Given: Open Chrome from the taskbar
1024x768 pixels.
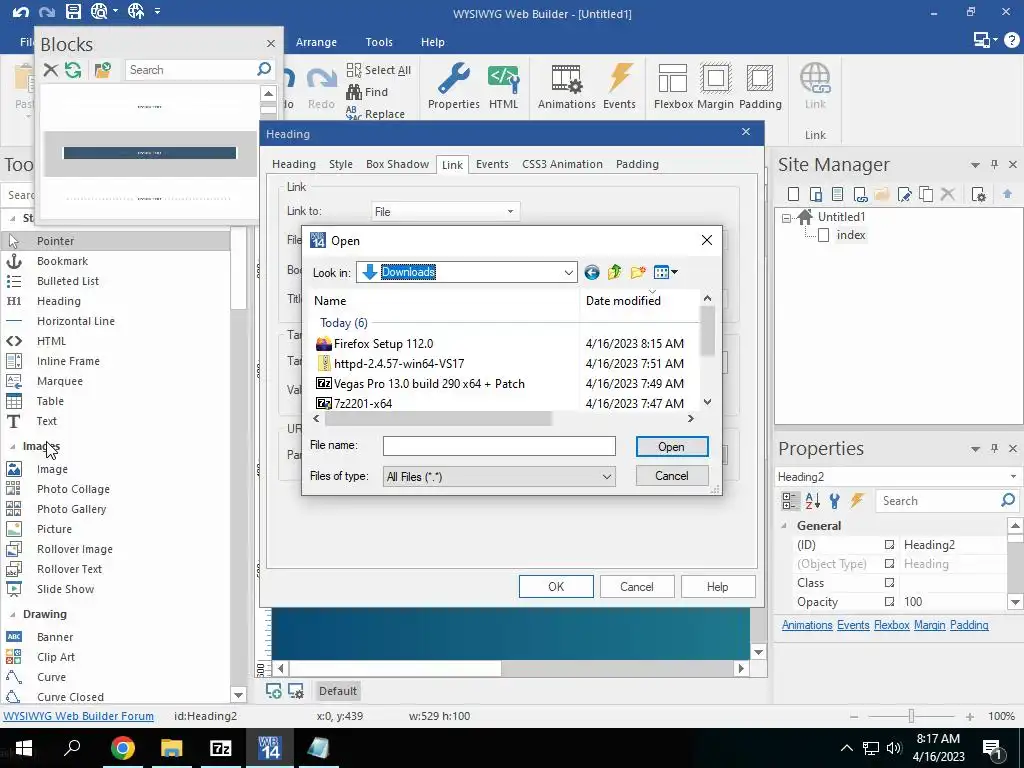Looking at the screenshot, I should tap(122, 748).
